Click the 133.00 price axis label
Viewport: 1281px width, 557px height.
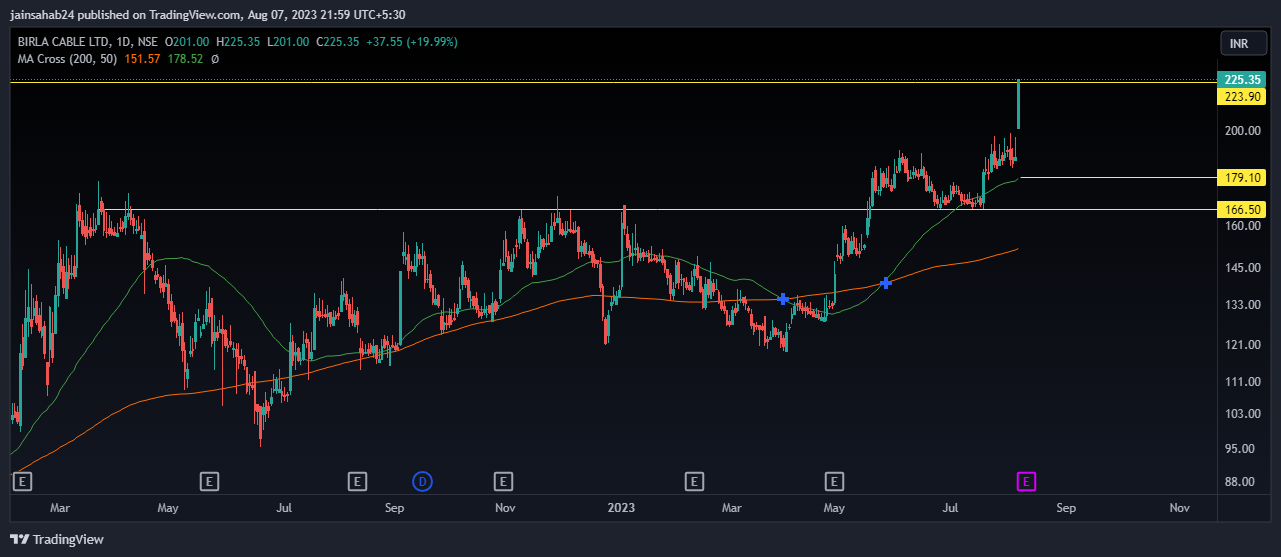1241,305
